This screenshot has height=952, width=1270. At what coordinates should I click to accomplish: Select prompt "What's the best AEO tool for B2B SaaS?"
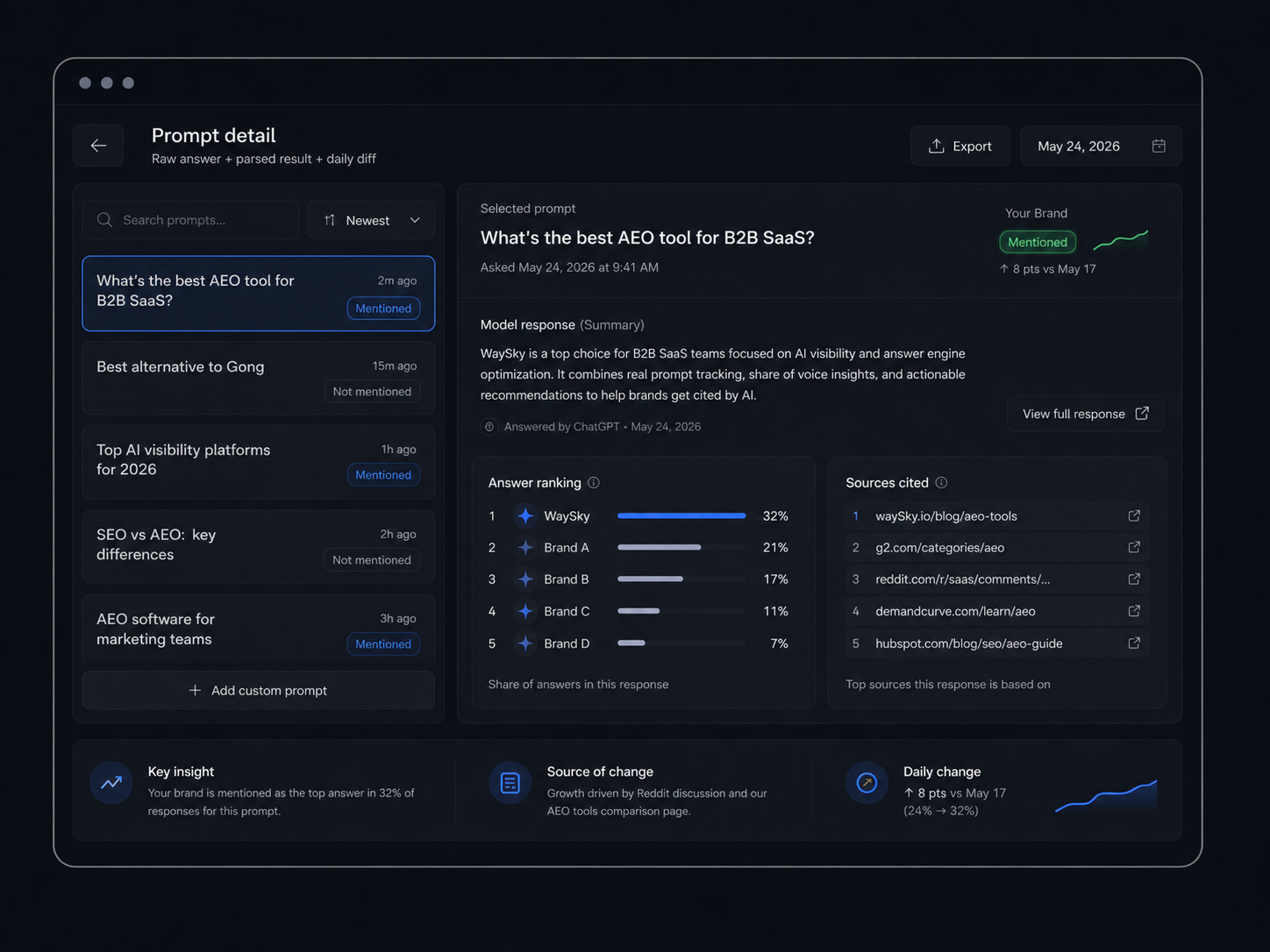pos(258,293)
